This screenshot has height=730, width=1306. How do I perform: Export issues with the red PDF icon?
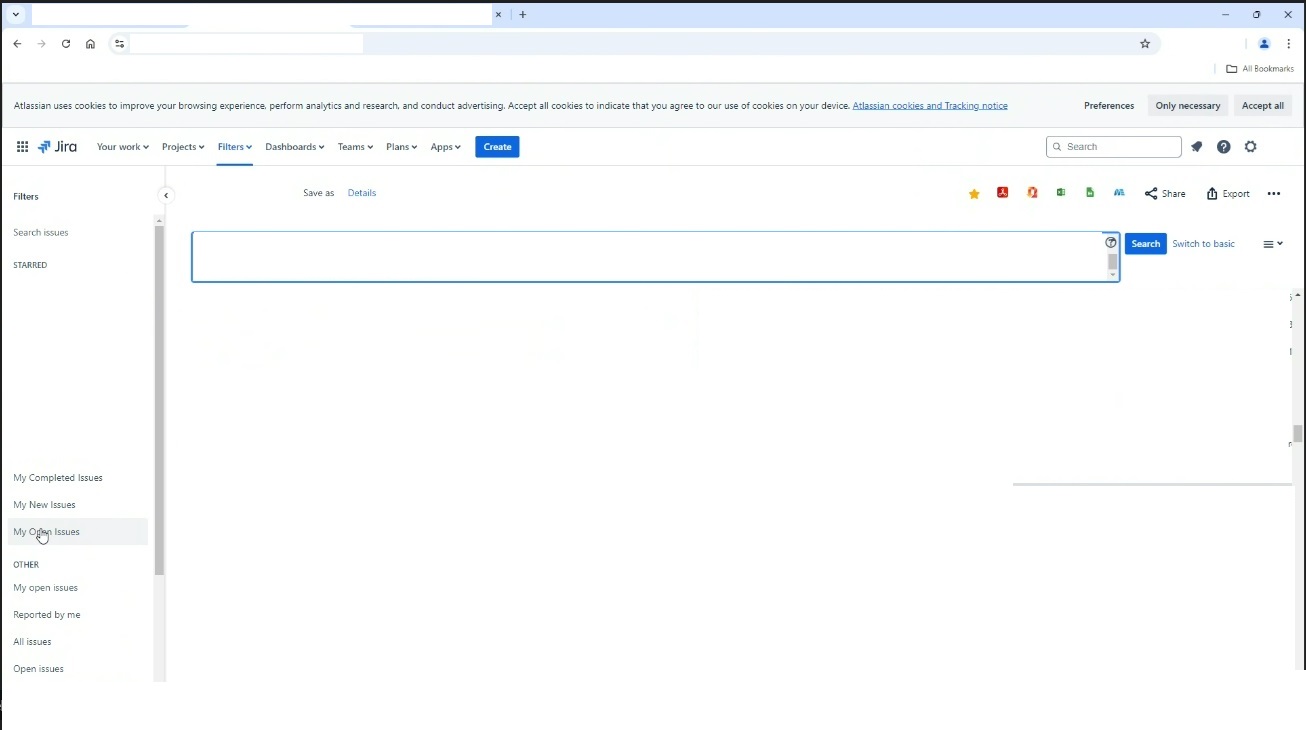point(1002,193)
